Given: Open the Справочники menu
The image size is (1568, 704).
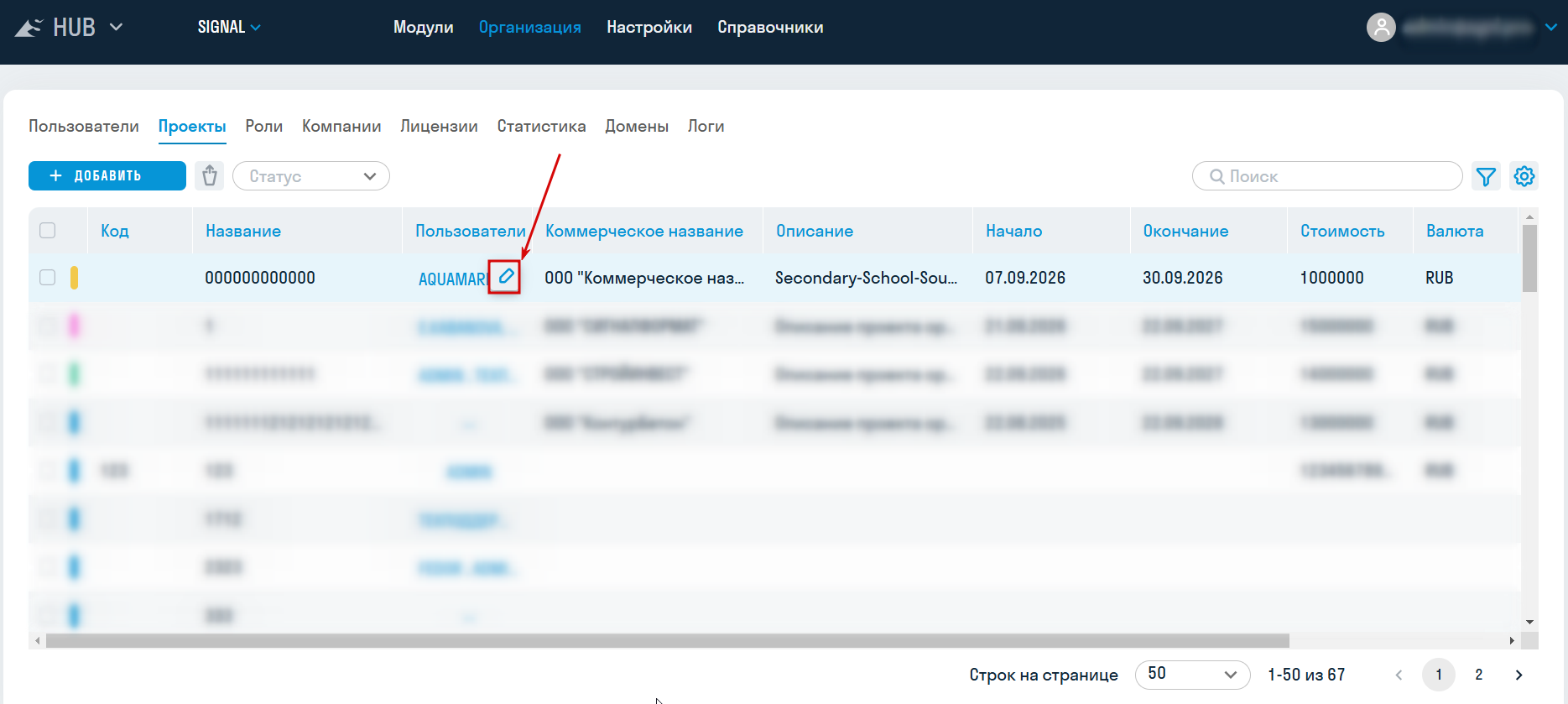Looking at the screenshot, I should 770,27.
